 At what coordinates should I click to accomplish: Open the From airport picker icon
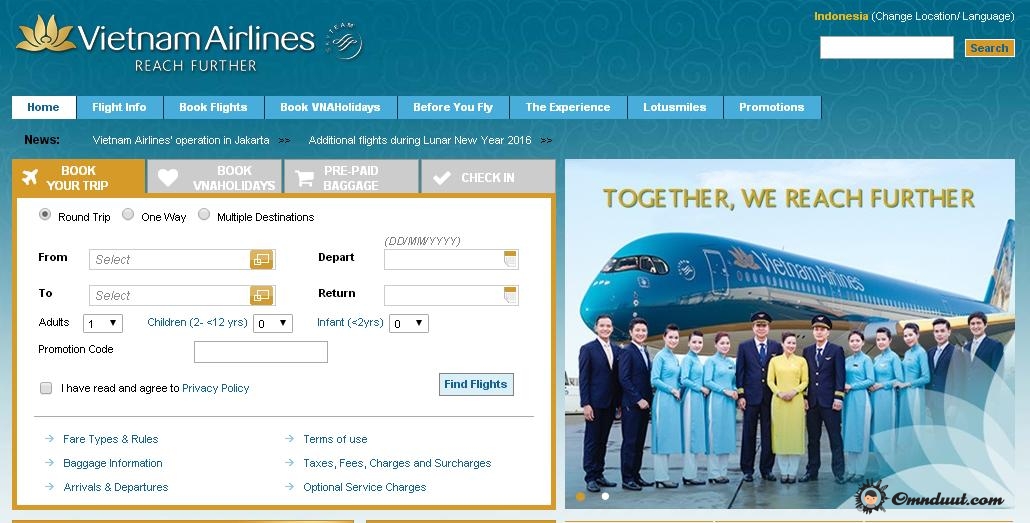click(x=261, y=260)
